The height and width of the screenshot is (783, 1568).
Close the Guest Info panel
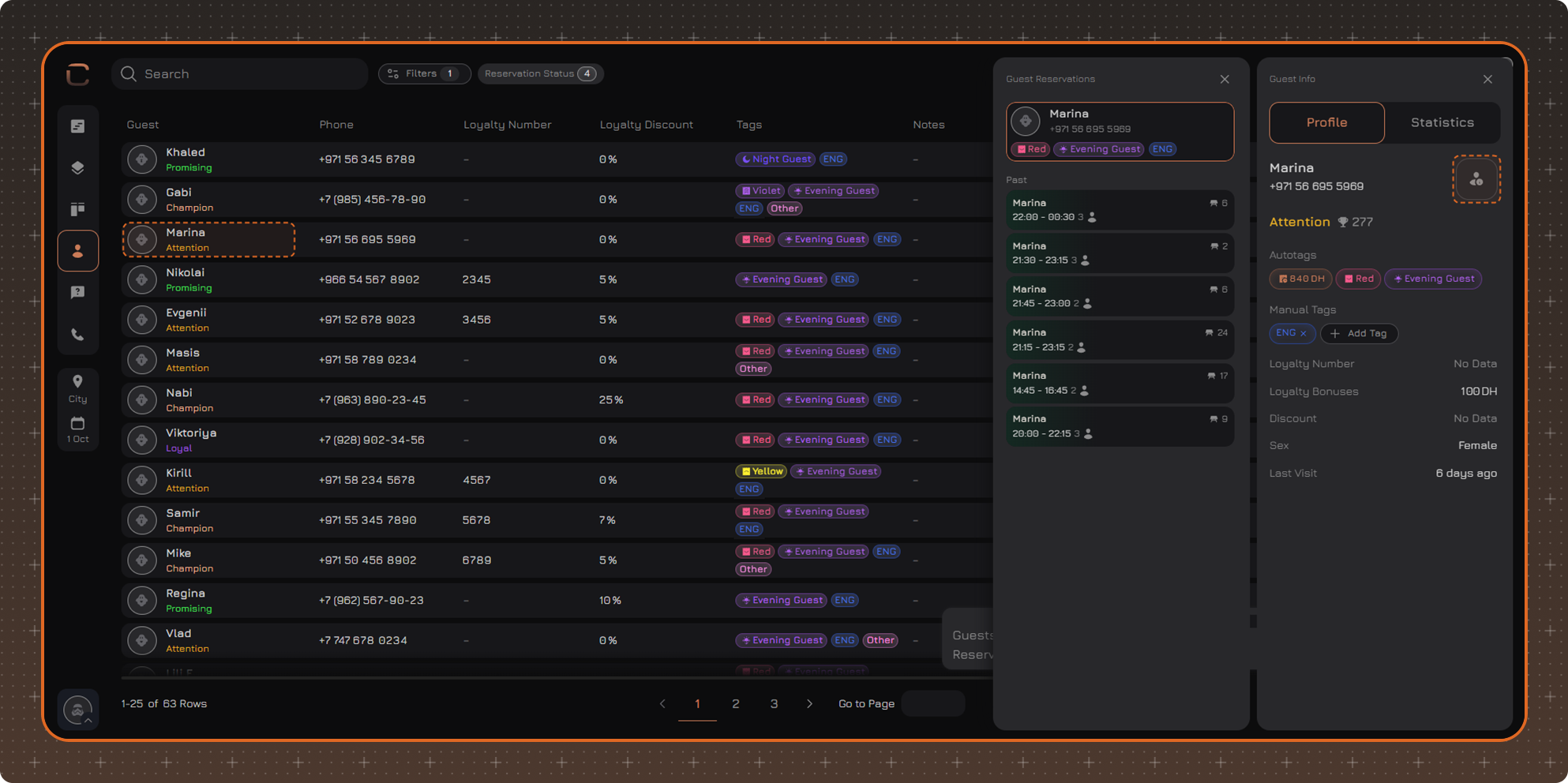(1487, 79)
